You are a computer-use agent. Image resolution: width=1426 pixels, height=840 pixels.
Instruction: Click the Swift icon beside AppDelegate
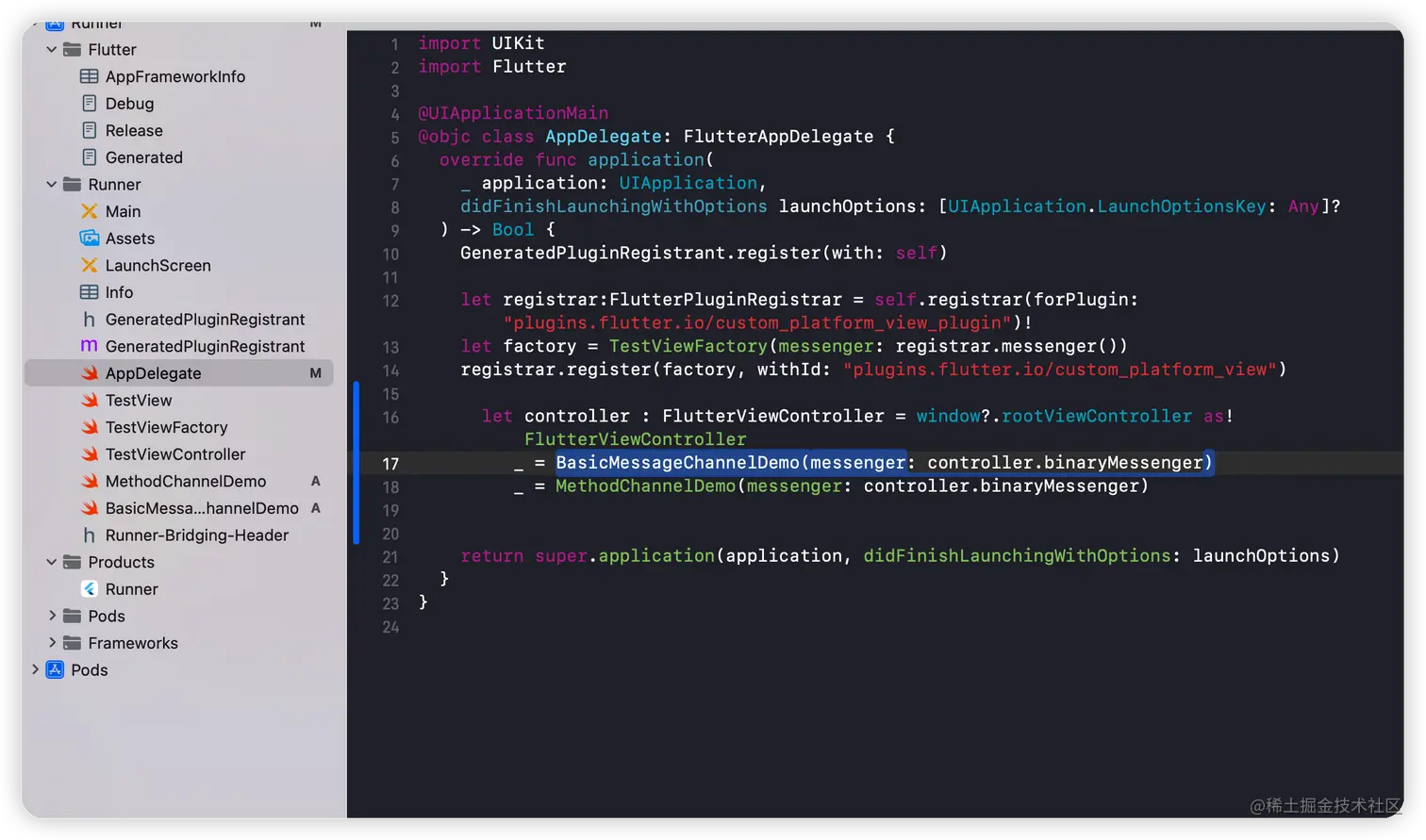[90, 373]
